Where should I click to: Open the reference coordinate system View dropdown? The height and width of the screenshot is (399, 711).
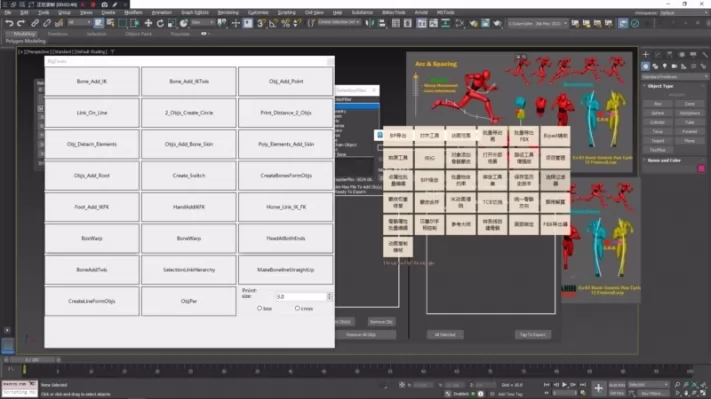tap(202, 22)
